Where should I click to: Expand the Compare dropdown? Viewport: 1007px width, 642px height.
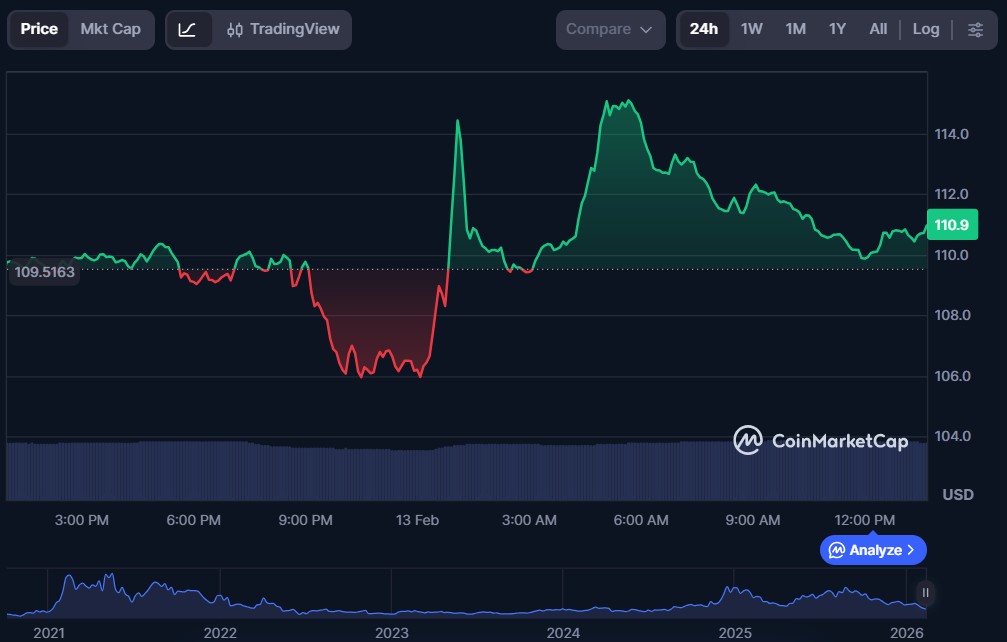click(x=610, y=30)
